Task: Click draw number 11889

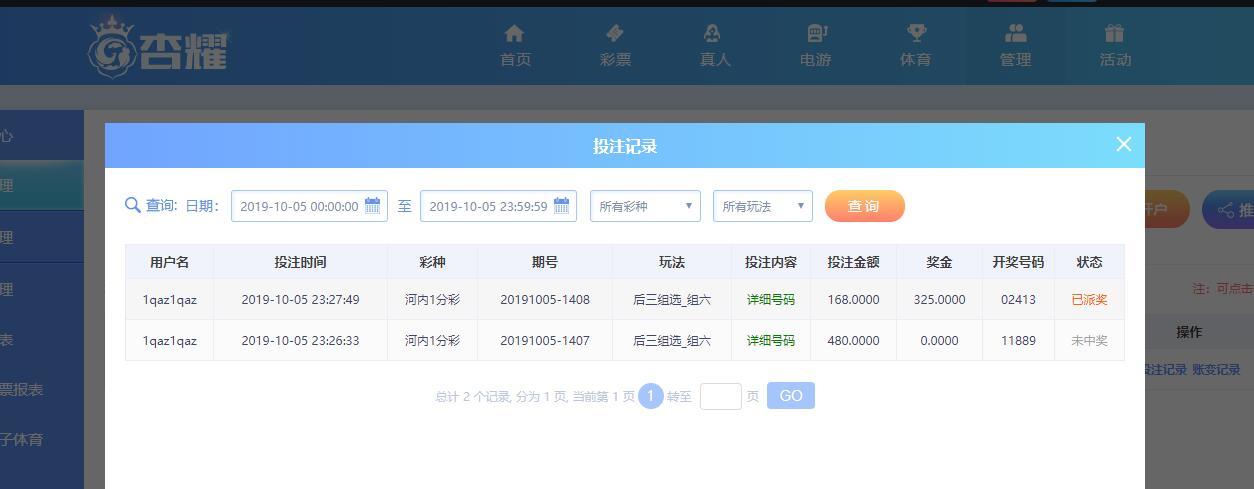Action: [1018, 340]
